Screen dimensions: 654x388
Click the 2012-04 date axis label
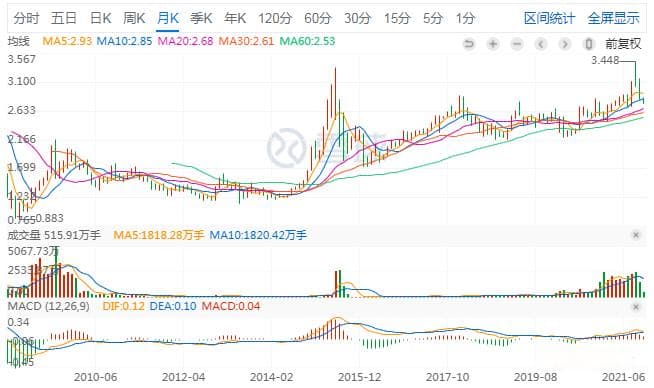pyautogui.click(x=184, y=377)
